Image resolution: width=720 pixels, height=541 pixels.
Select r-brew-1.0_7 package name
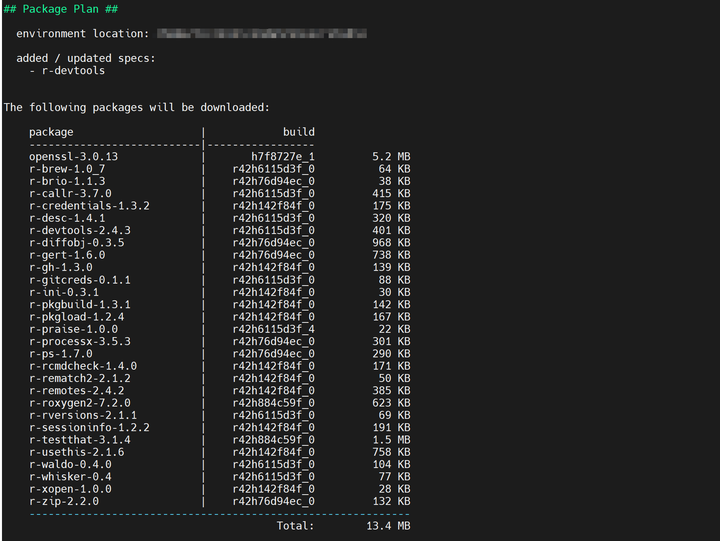(x=67, y=169)
